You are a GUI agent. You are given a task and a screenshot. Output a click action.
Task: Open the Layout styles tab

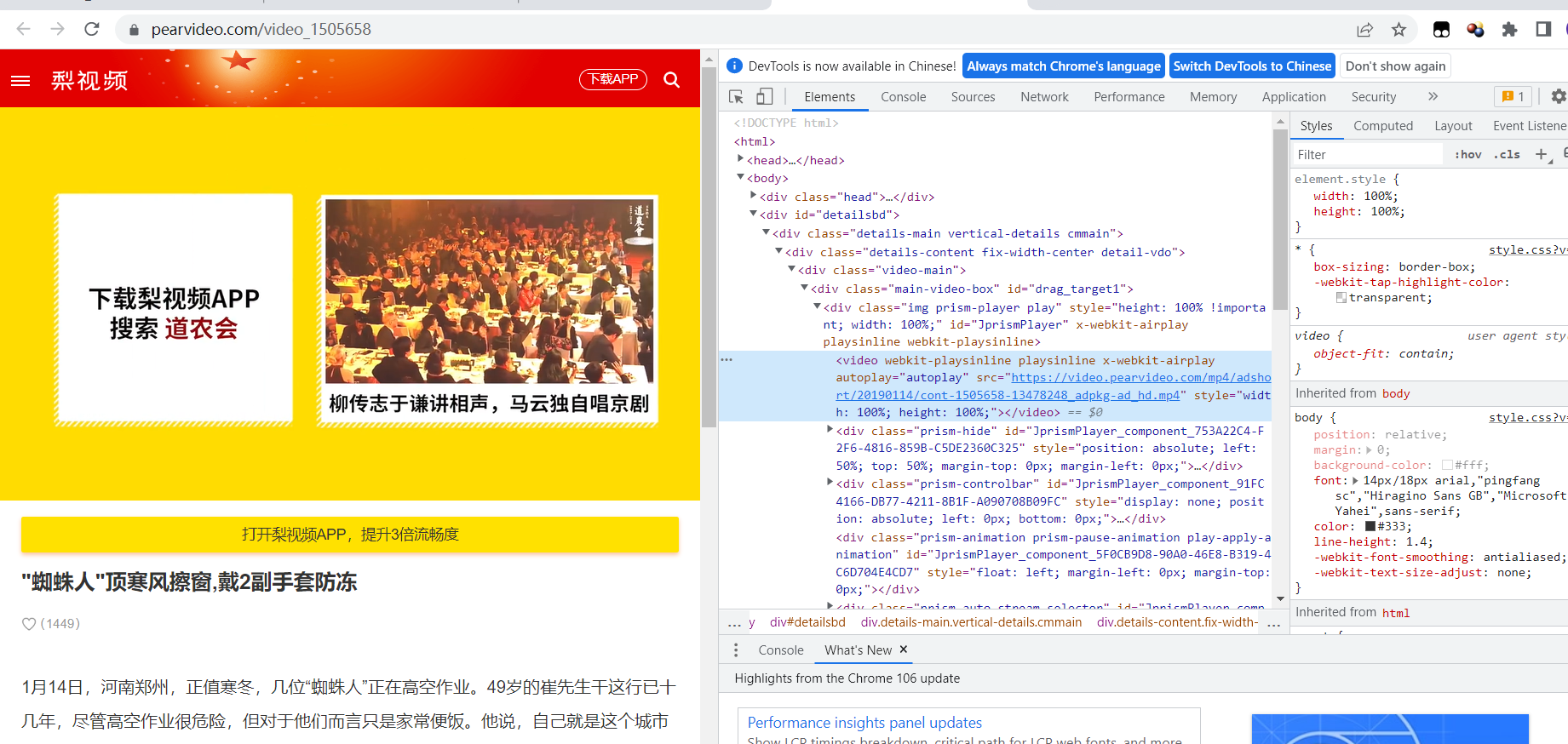(1453, 126)
